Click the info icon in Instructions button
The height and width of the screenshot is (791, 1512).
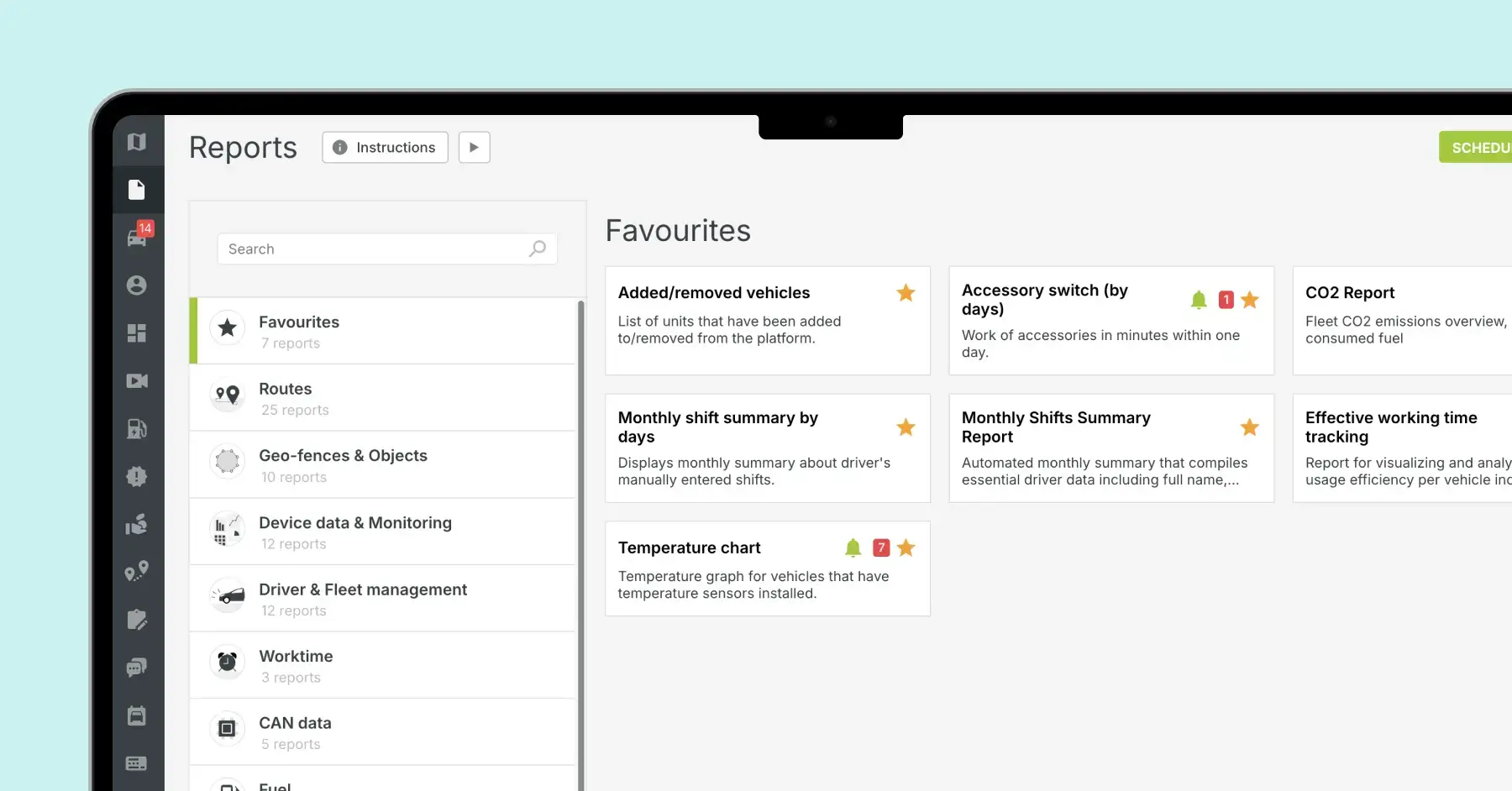point(340,148)
